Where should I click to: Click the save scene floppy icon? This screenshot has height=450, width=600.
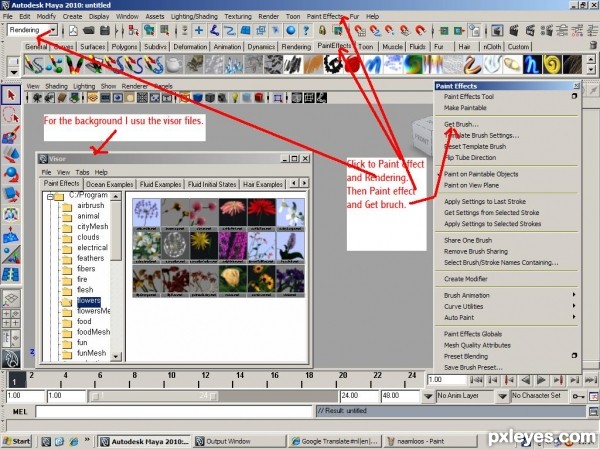(105, 30)
